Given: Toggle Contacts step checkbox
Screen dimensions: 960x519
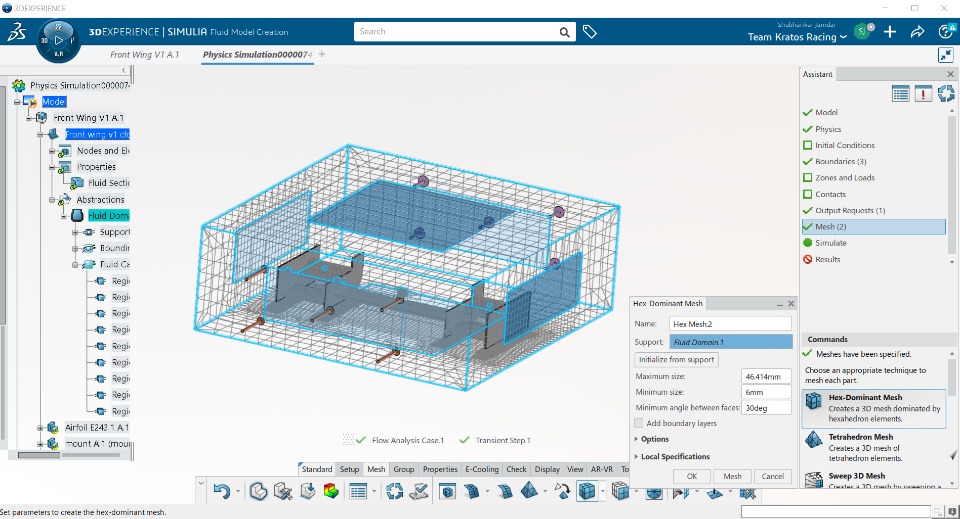Looking at the screenshot, I should 808,195.
